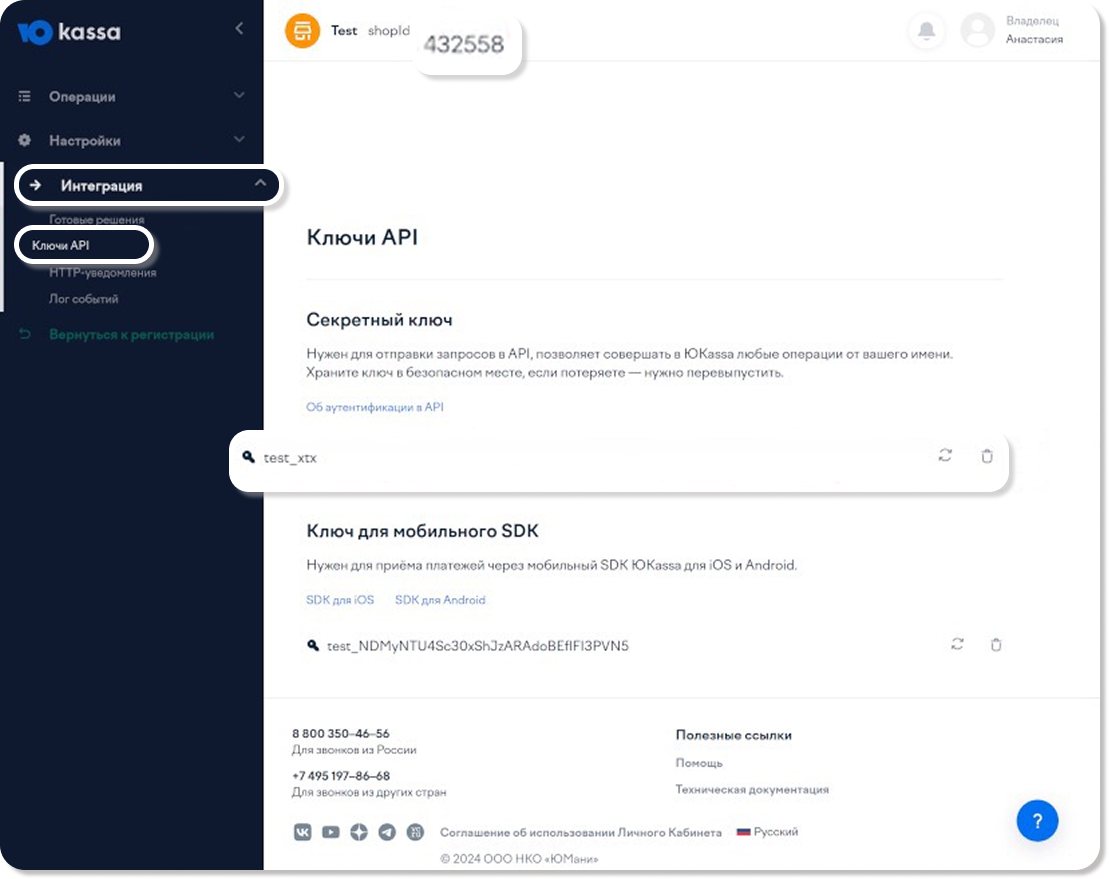The height and width of the screenshot is (879, 1109).
Task: Click the orange Test shop icon
Action: coord(302,31)
